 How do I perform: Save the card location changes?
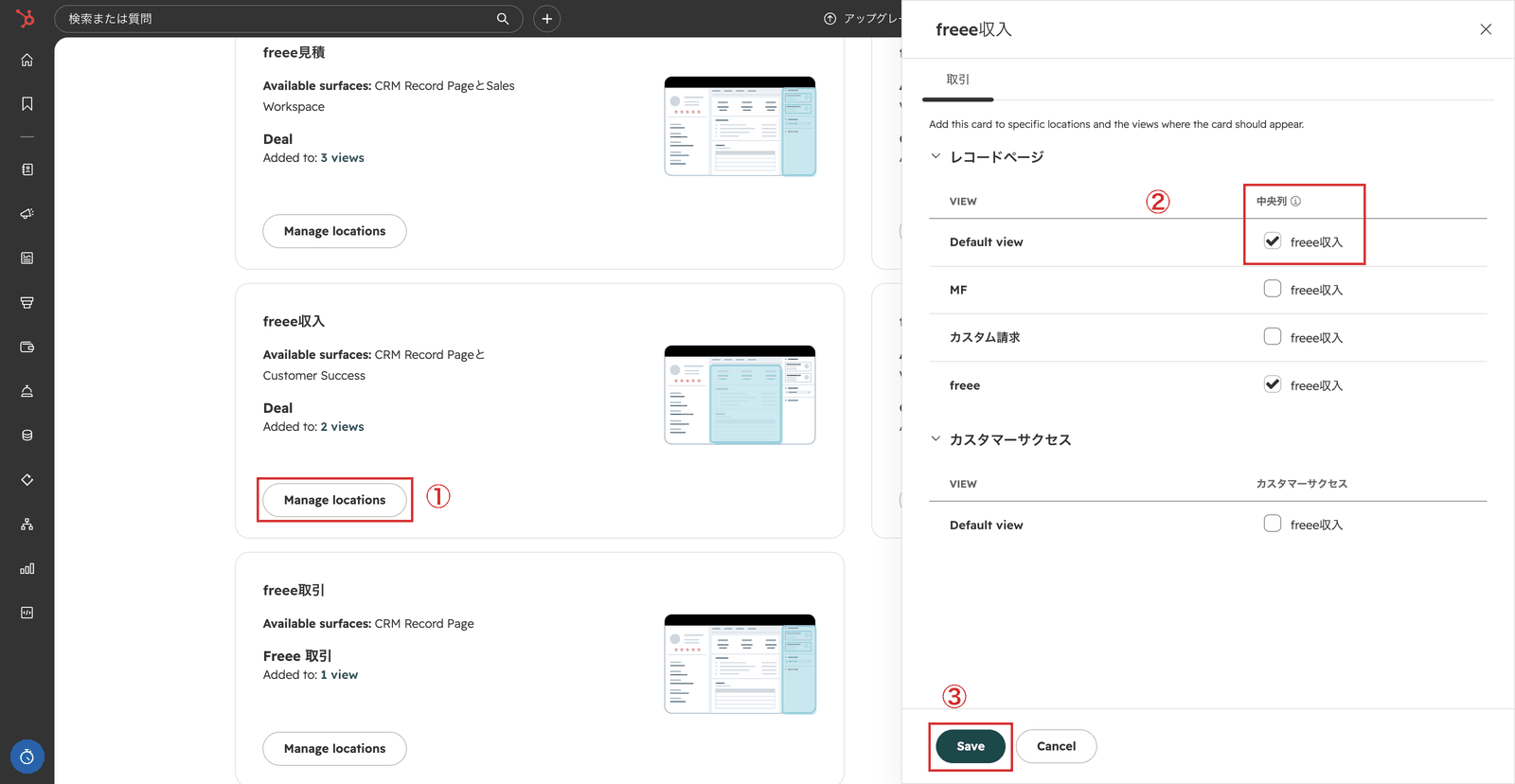click(x=971, y=746)
